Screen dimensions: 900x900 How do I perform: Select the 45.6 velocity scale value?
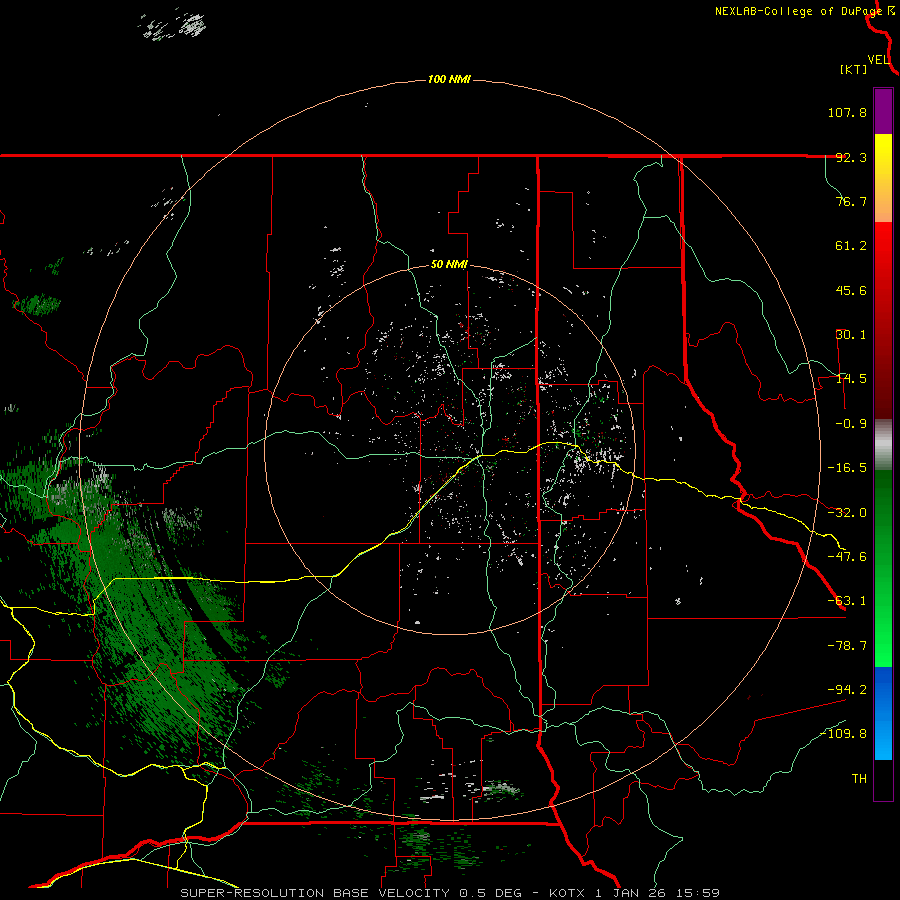pos(851,290)
